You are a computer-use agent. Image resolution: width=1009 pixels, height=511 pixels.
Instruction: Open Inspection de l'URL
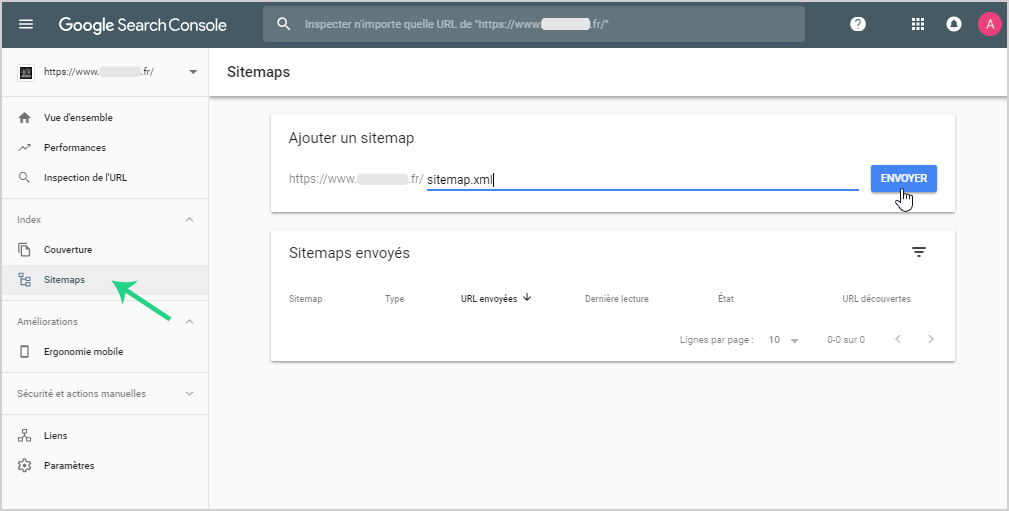click(x=85, y=178)
